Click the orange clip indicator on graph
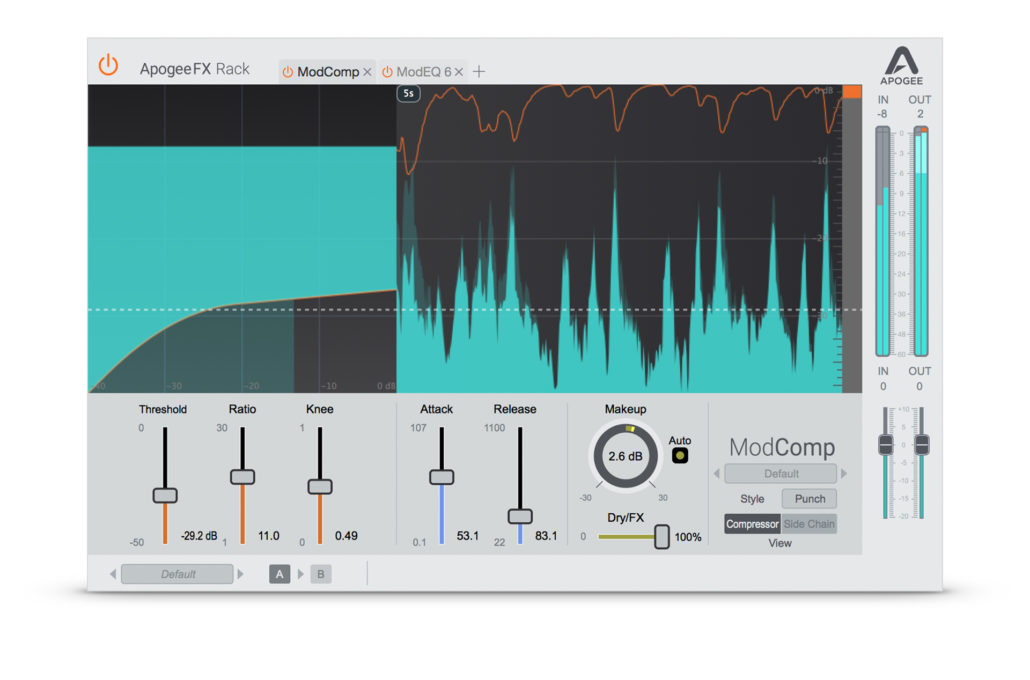Screen dimensions: 1030x680 [x=852, y=91]
